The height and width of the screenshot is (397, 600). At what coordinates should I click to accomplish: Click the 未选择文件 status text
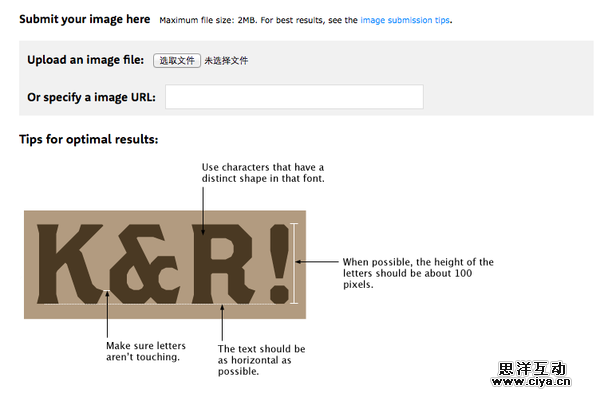point(226,60)
